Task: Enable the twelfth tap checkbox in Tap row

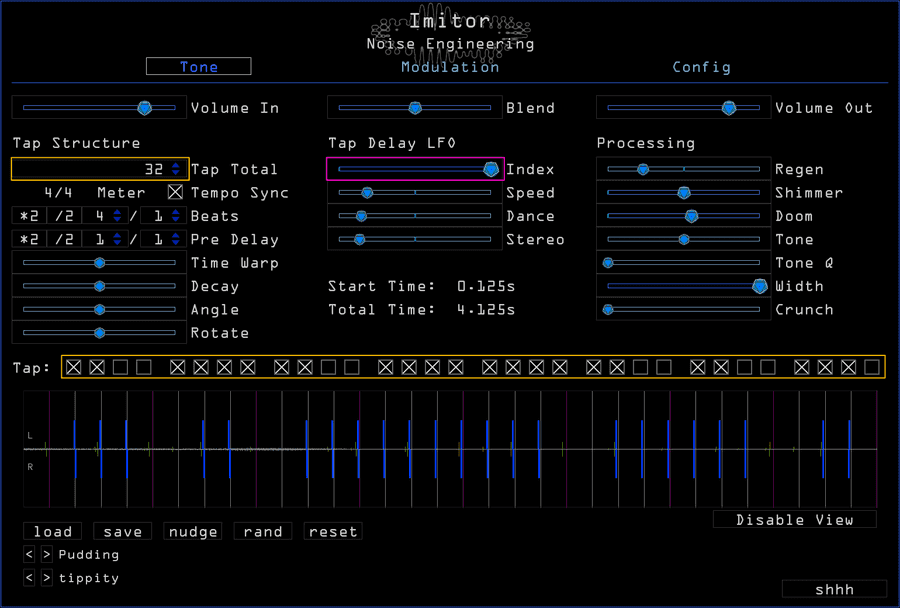Action: click(x=352, y=367)
